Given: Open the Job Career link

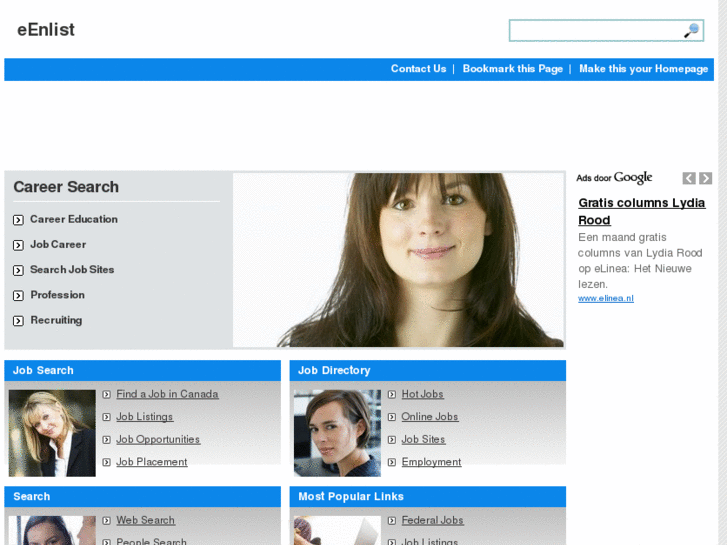Looking at the screenshot, I should click(58, 244).
